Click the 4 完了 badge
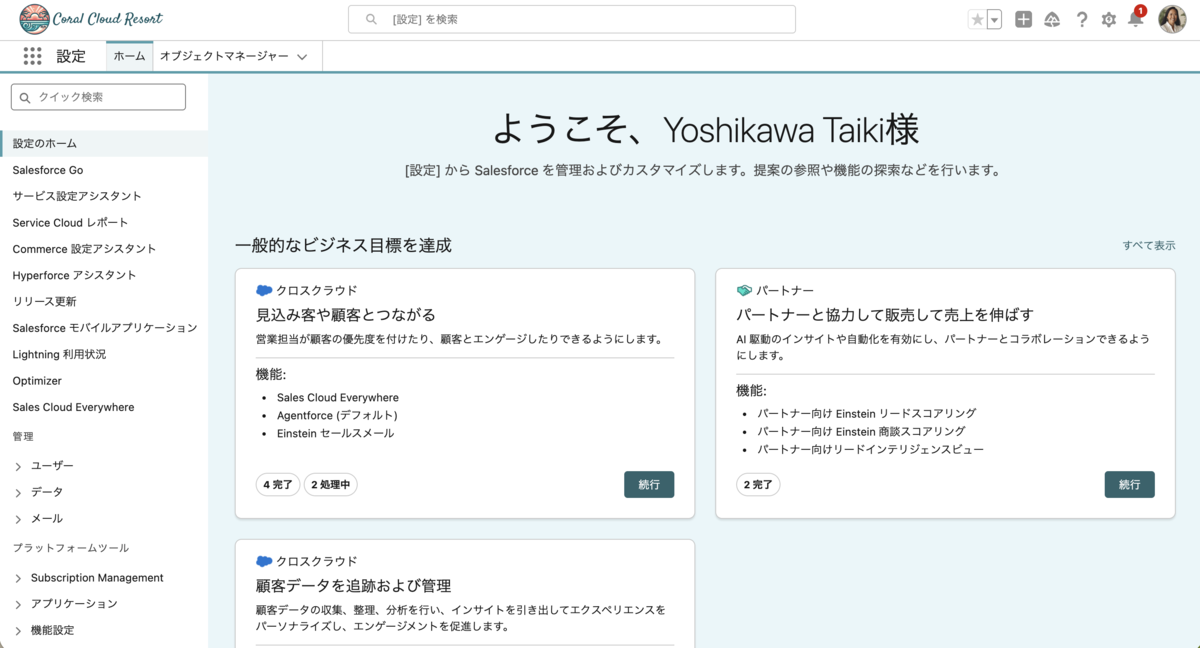 pyautogui.click(x=278, y=485)
